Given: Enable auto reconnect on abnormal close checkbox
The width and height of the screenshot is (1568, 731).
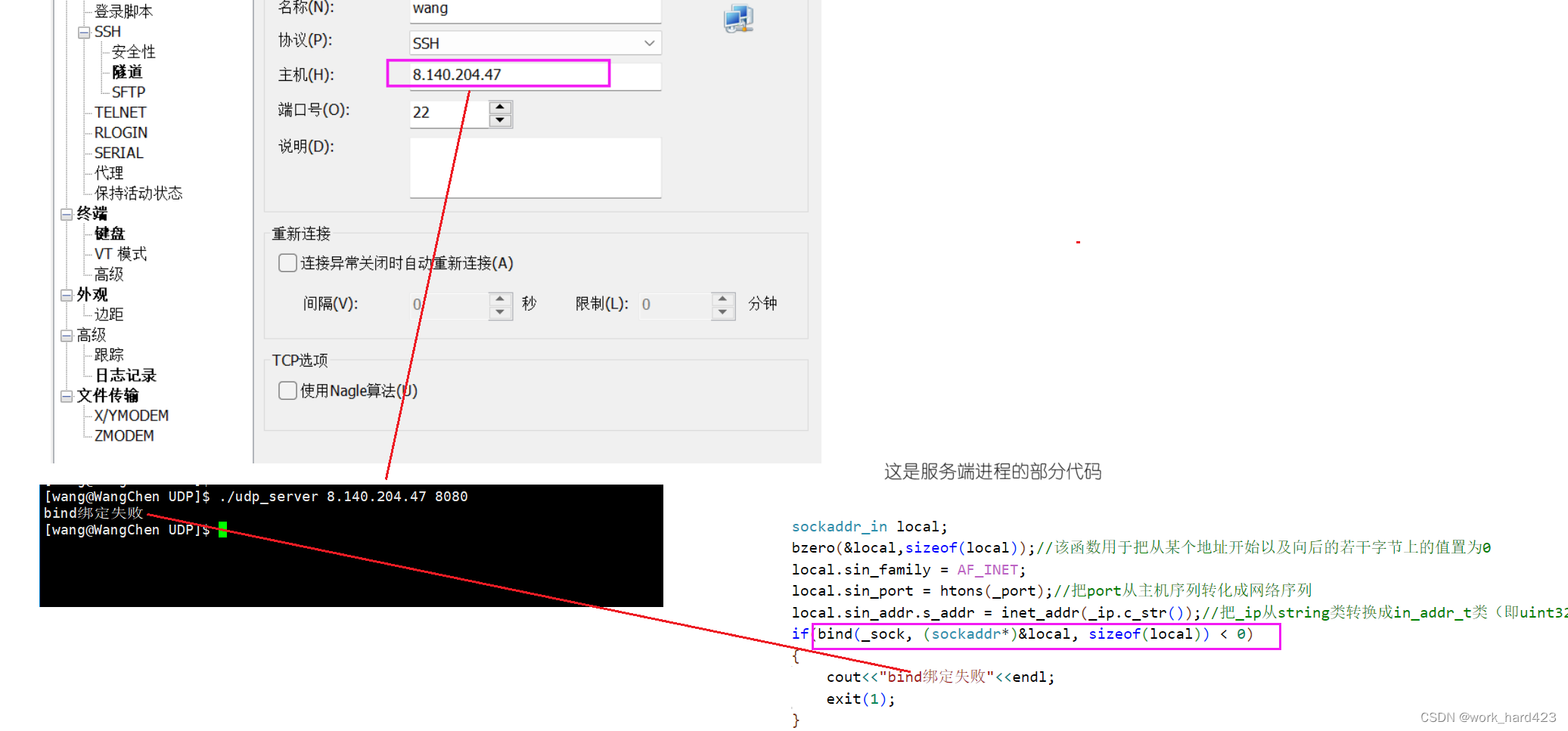Looking at the screenshot, I should (287, 262).
